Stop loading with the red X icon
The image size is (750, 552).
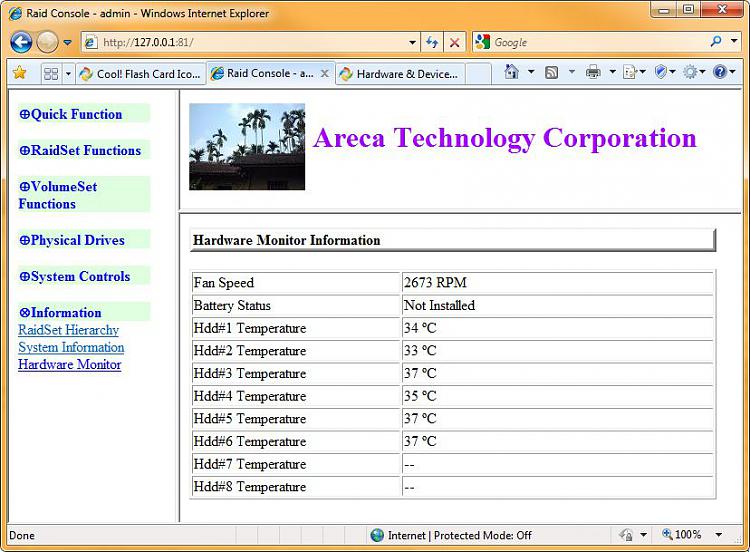click(x=454, y=43)
